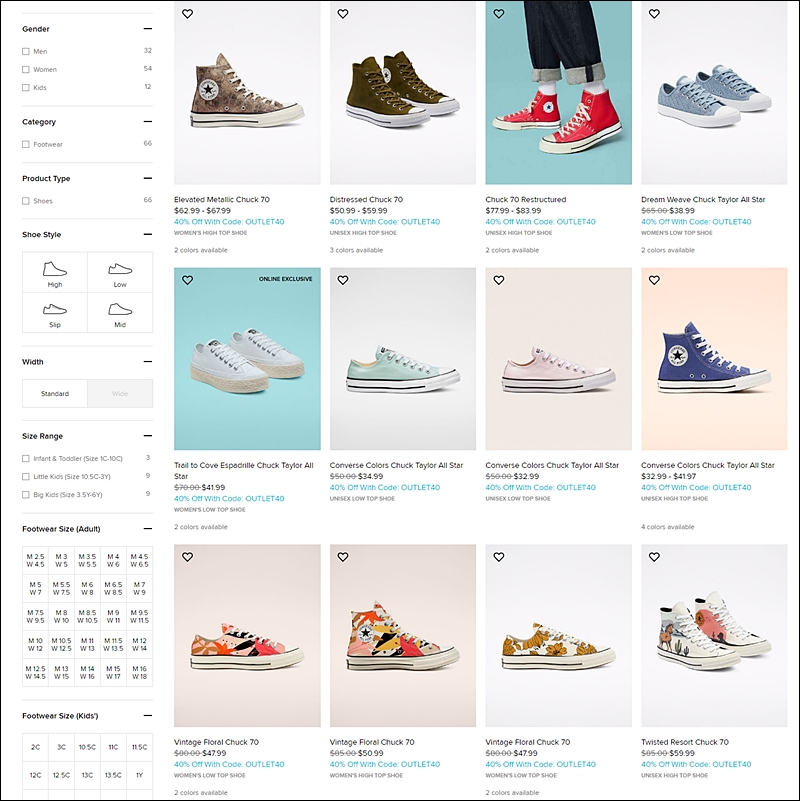This screenshot has height=801, width=800.
Task: Choose kids' size 2C
Action: coord(35,747)
